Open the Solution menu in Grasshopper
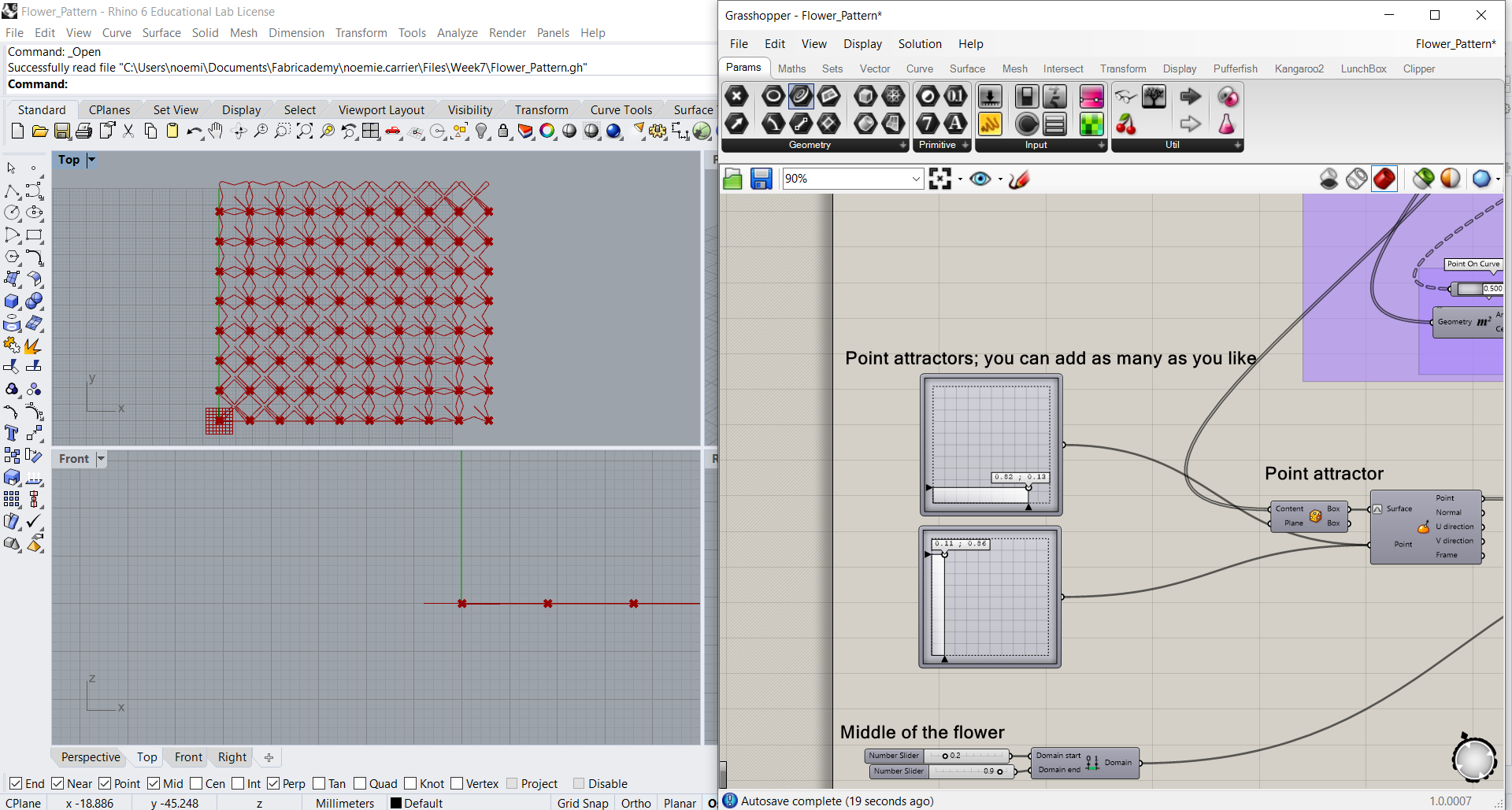 point(920,44)
